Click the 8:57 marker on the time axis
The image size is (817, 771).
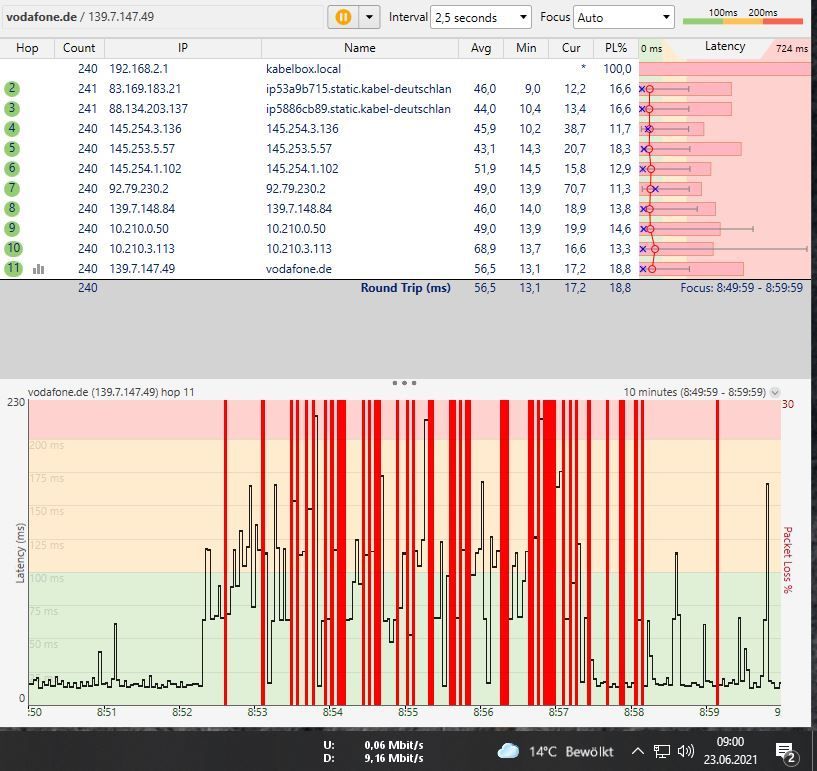(x=558, y=712)
